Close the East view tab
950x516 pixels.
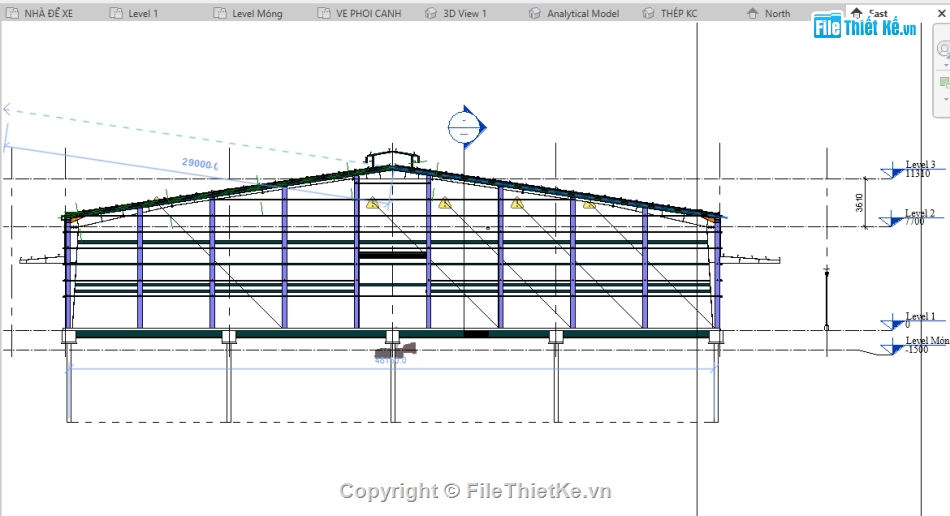point(942,13)
